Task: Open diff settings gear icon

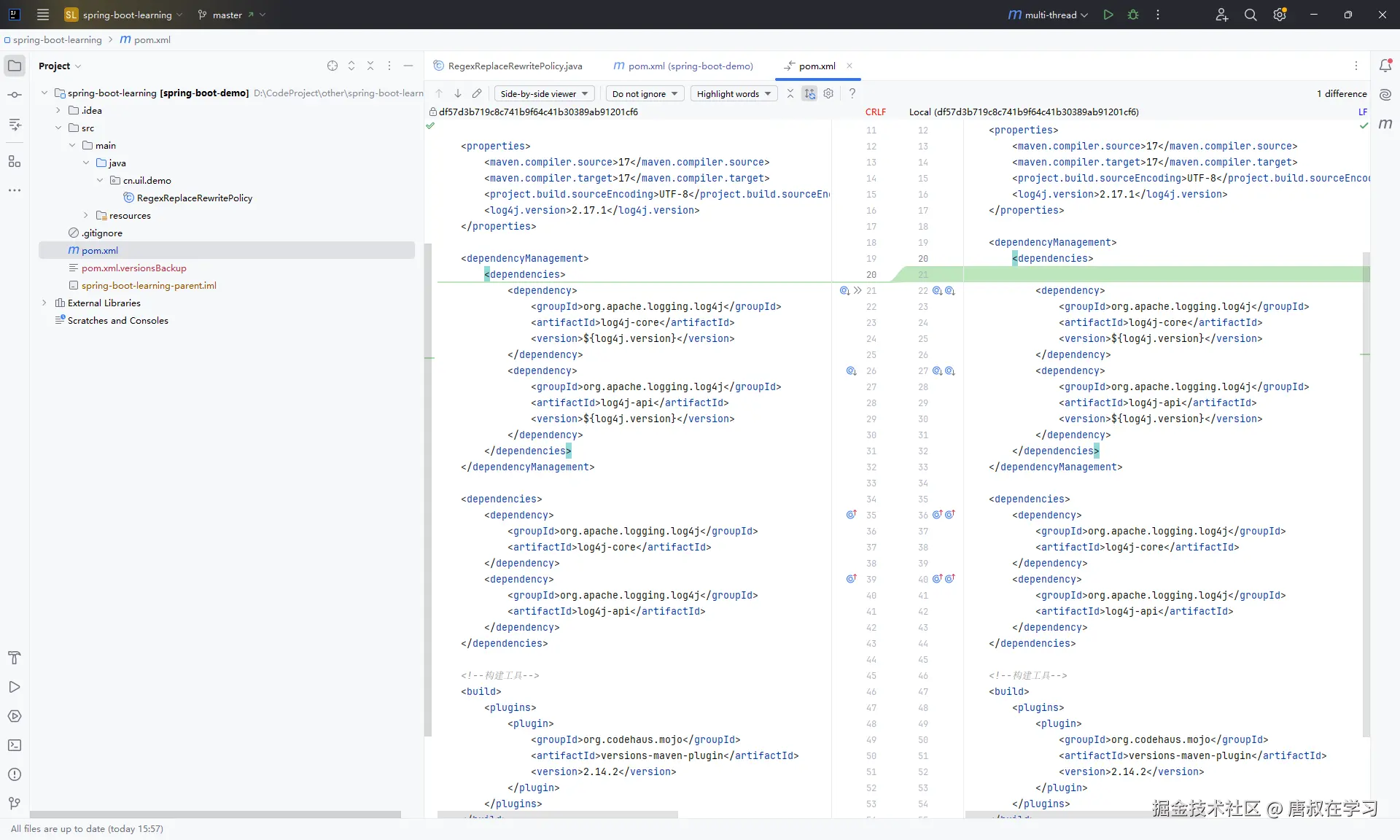Action: pos(828,93)
